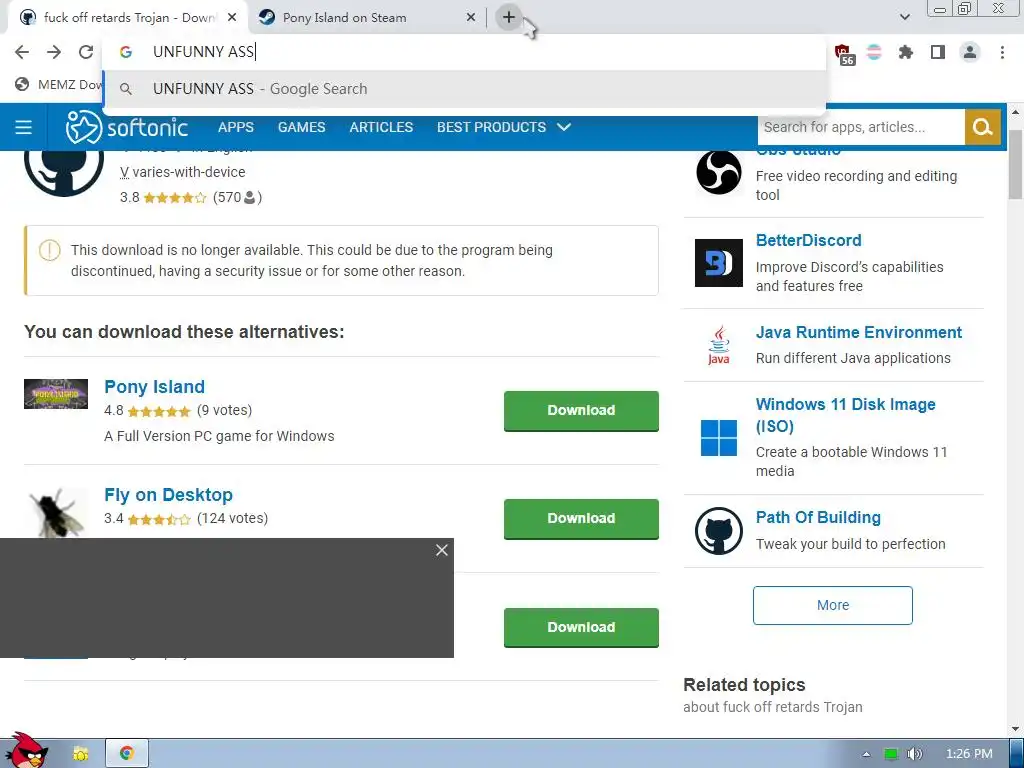Close the Pony Island on Steam tab
Viewport: 1024px width, 768px height.
coord(471,18)
